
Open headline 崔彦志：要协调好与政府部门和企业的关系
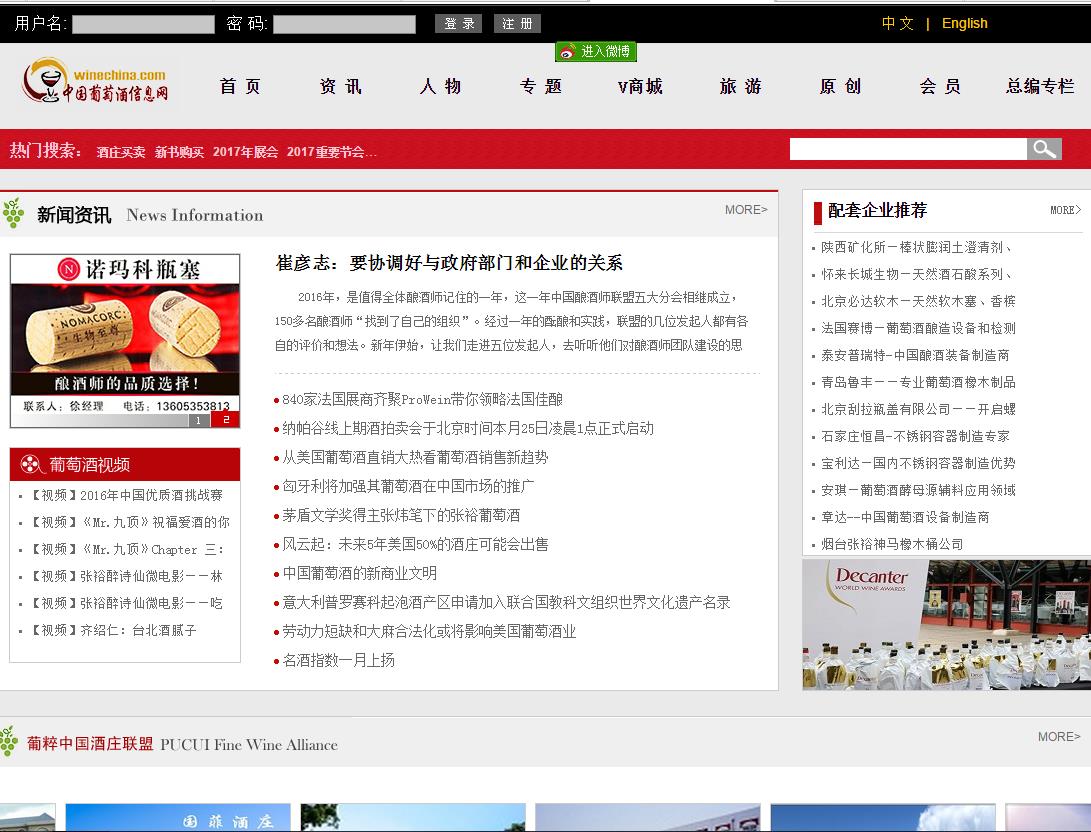(449, 263)
